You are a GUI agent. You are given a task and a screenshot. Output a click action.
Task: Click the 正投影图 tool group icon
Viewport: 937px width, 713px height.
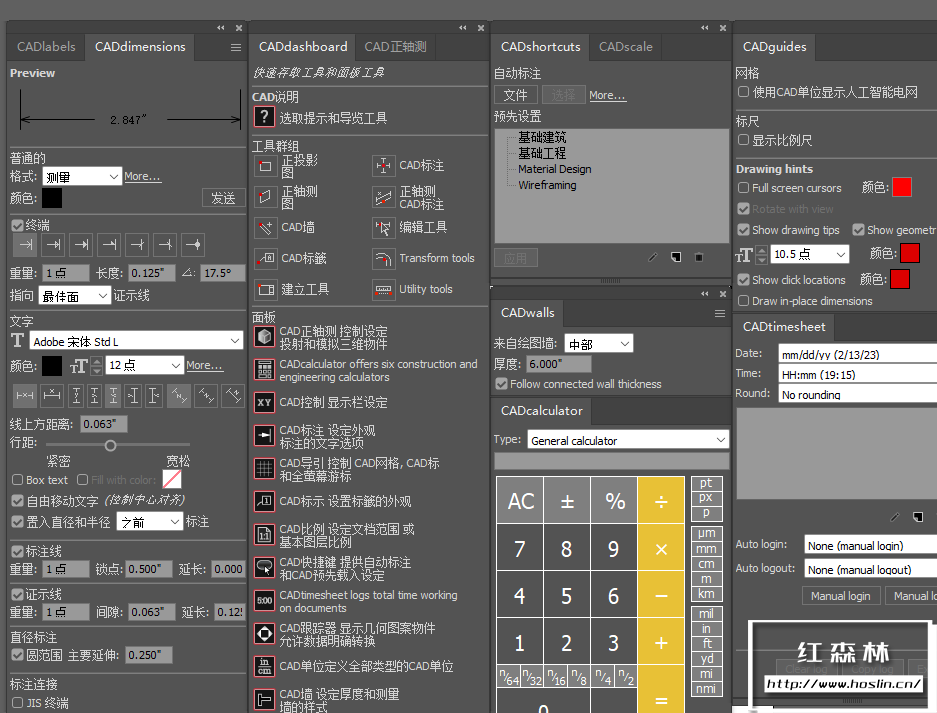click(265, 166)
